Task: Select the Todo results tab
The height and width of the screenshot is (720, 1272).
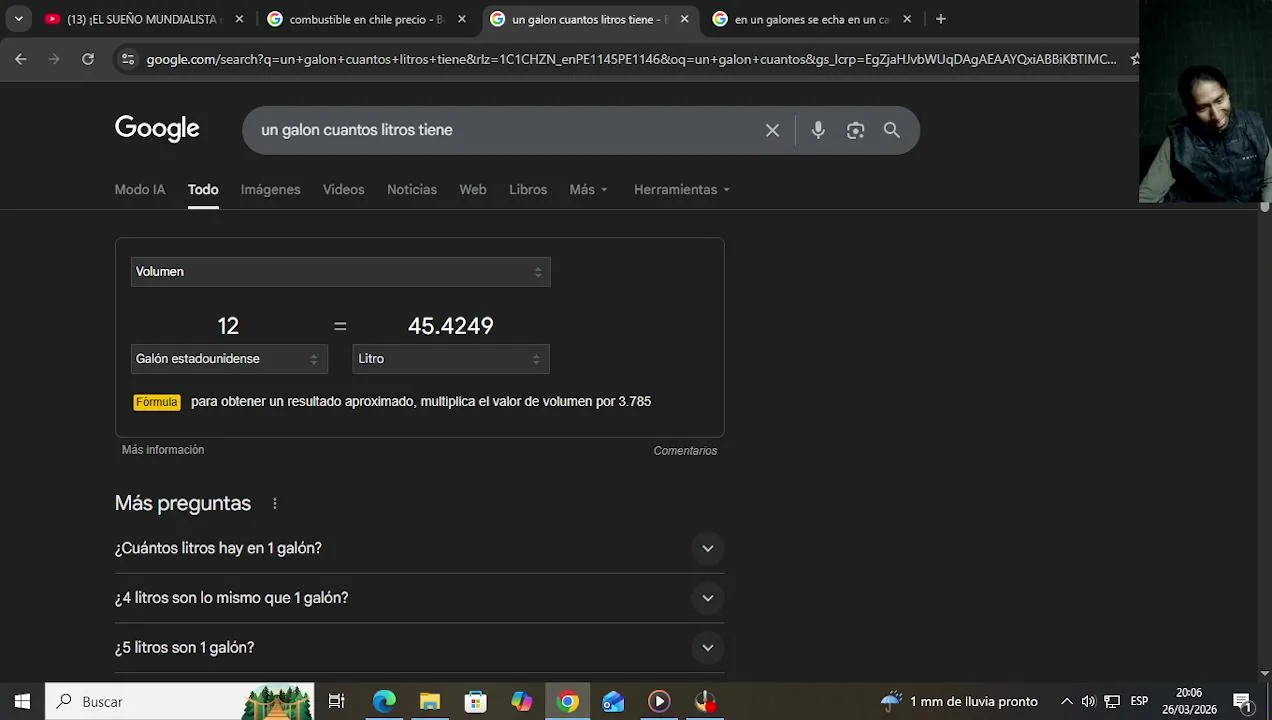Action: coord(203,189)
